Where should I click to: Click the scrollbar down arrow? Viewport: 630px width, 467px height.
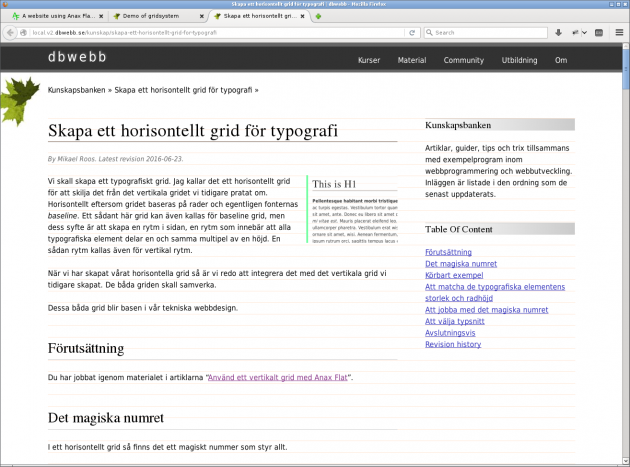[626, 461]
